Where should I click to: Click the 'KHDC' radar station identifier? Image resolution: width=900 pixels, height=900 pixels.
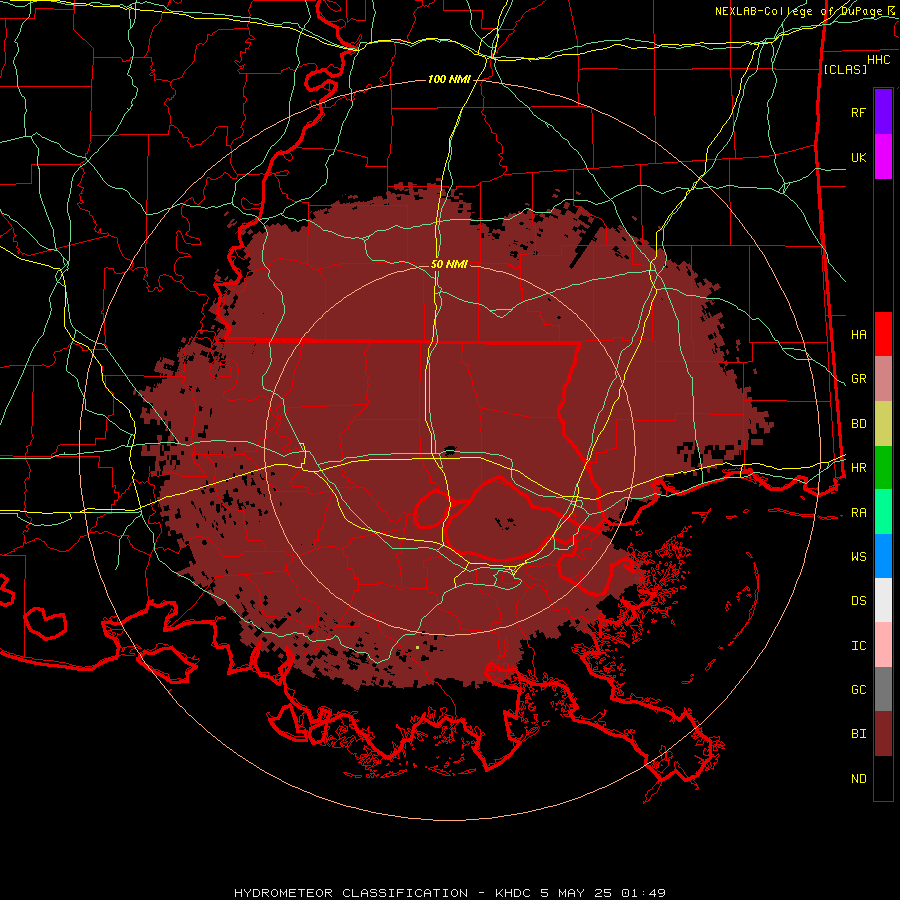pos(515,893)
